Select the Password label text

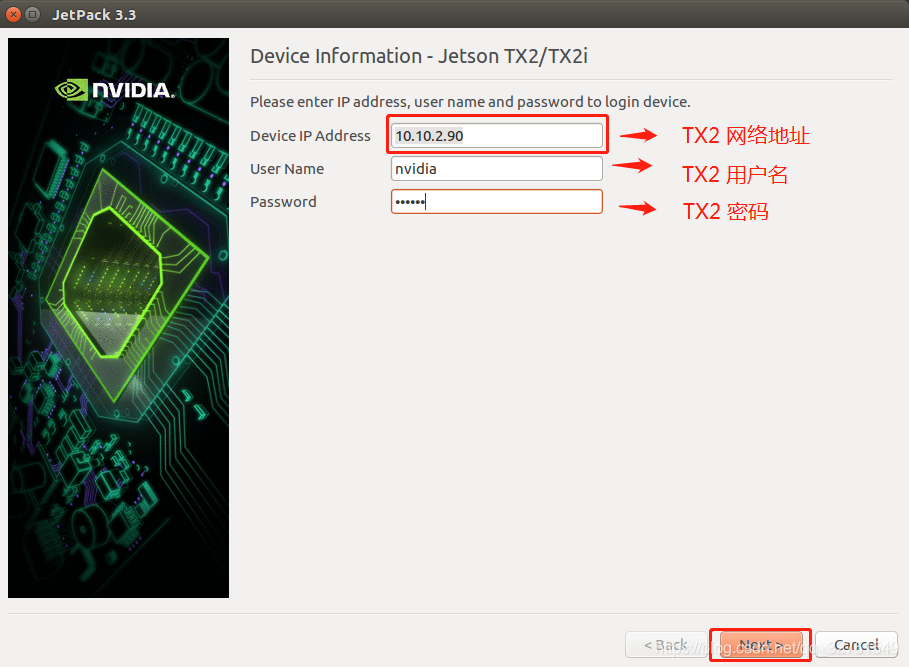[283, 202]
